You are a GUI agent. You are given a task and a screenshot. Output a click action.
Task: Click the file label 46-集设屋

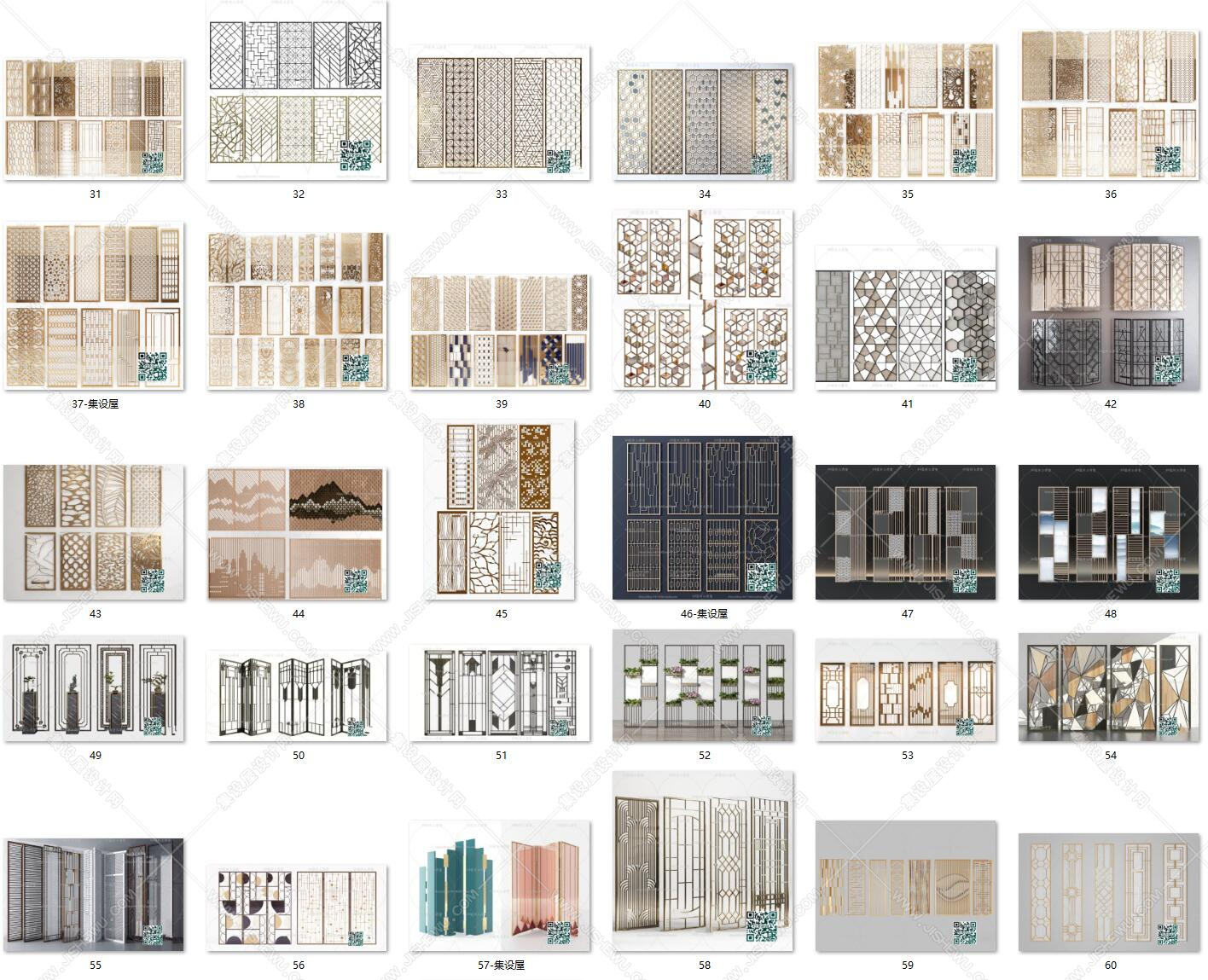pos(704,614)
